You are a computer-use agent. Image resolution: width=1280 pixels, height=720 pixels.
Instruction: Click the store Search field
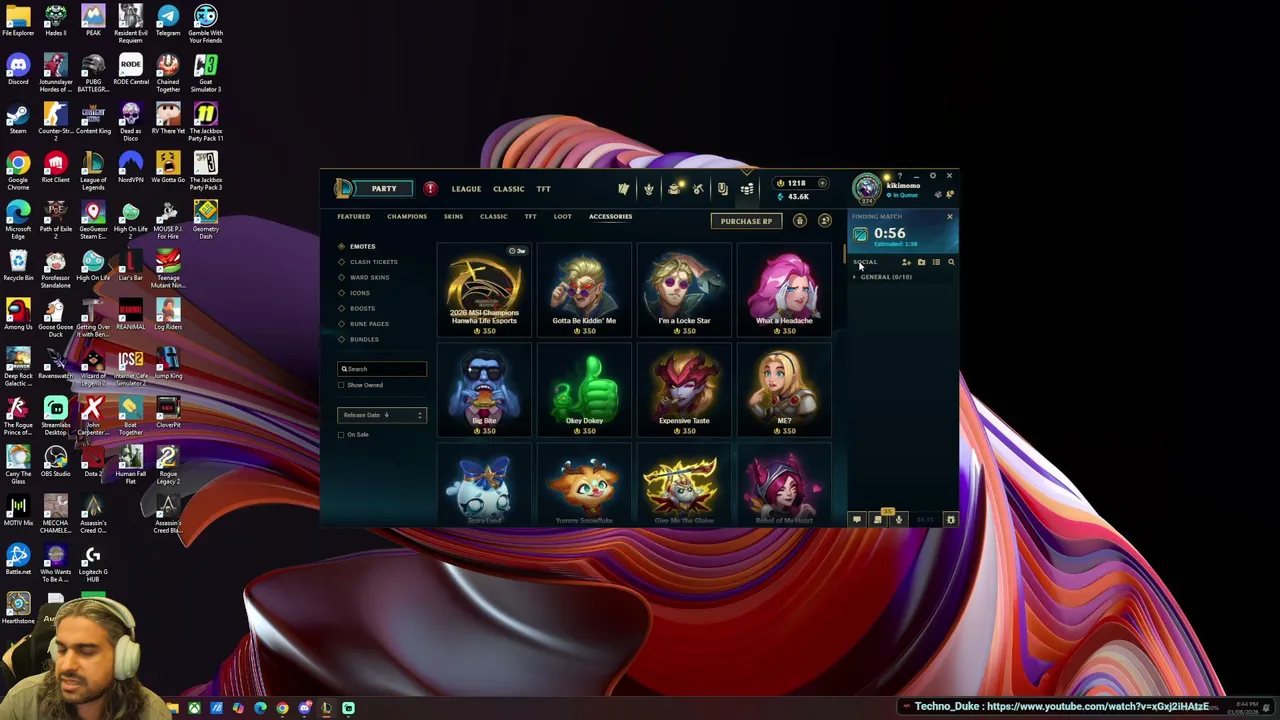point(381,369)
